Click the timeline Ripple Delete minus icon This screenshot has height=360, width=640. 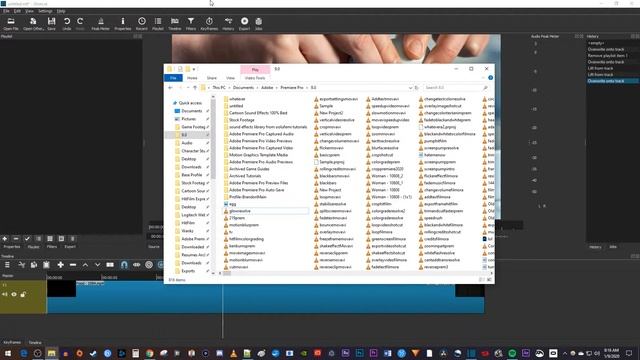[x=73, y=265]
